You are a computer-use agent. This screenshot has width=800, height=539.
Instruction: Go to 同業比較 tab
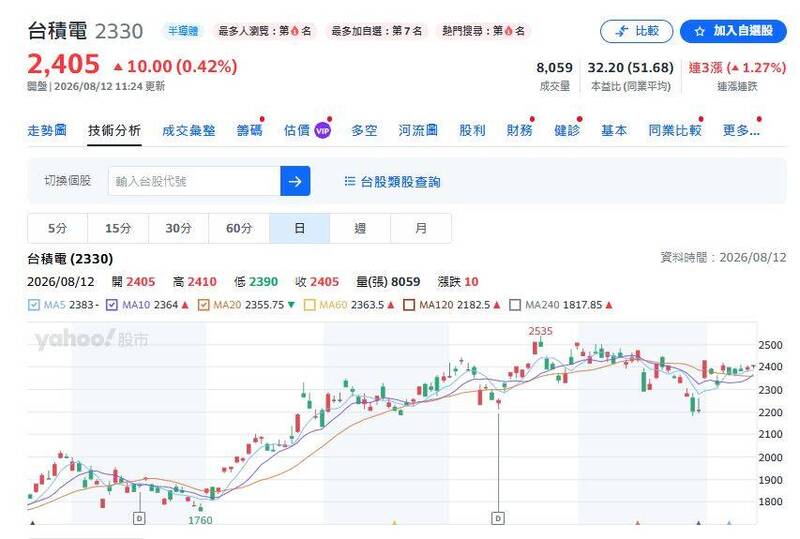click(x=675, y=131)
